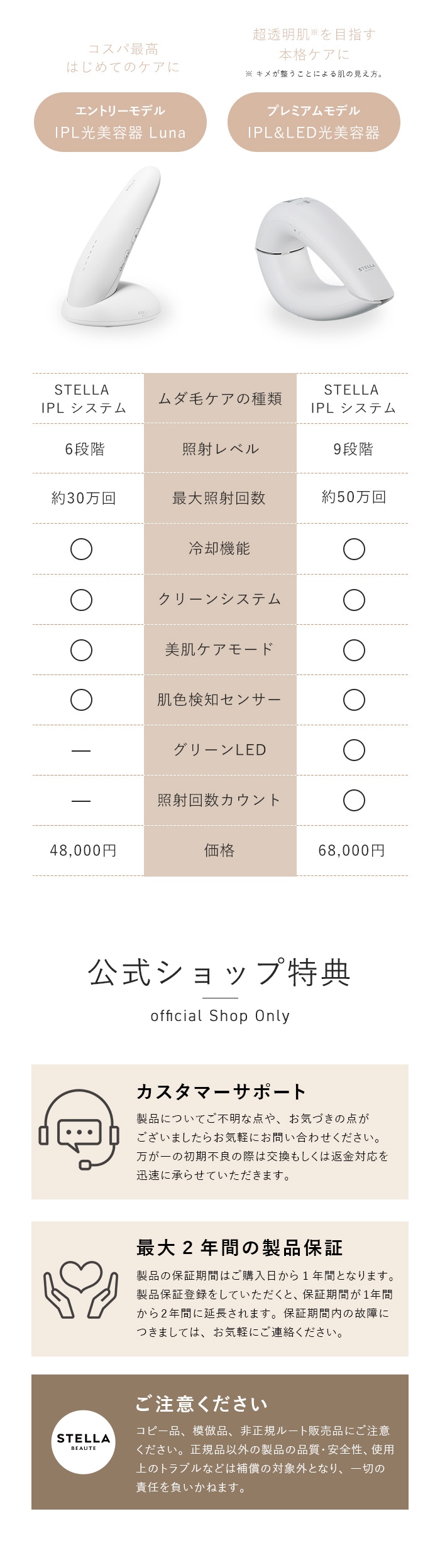
Task: Click the 最大照射回数 row label
Action: click(219, 498)
